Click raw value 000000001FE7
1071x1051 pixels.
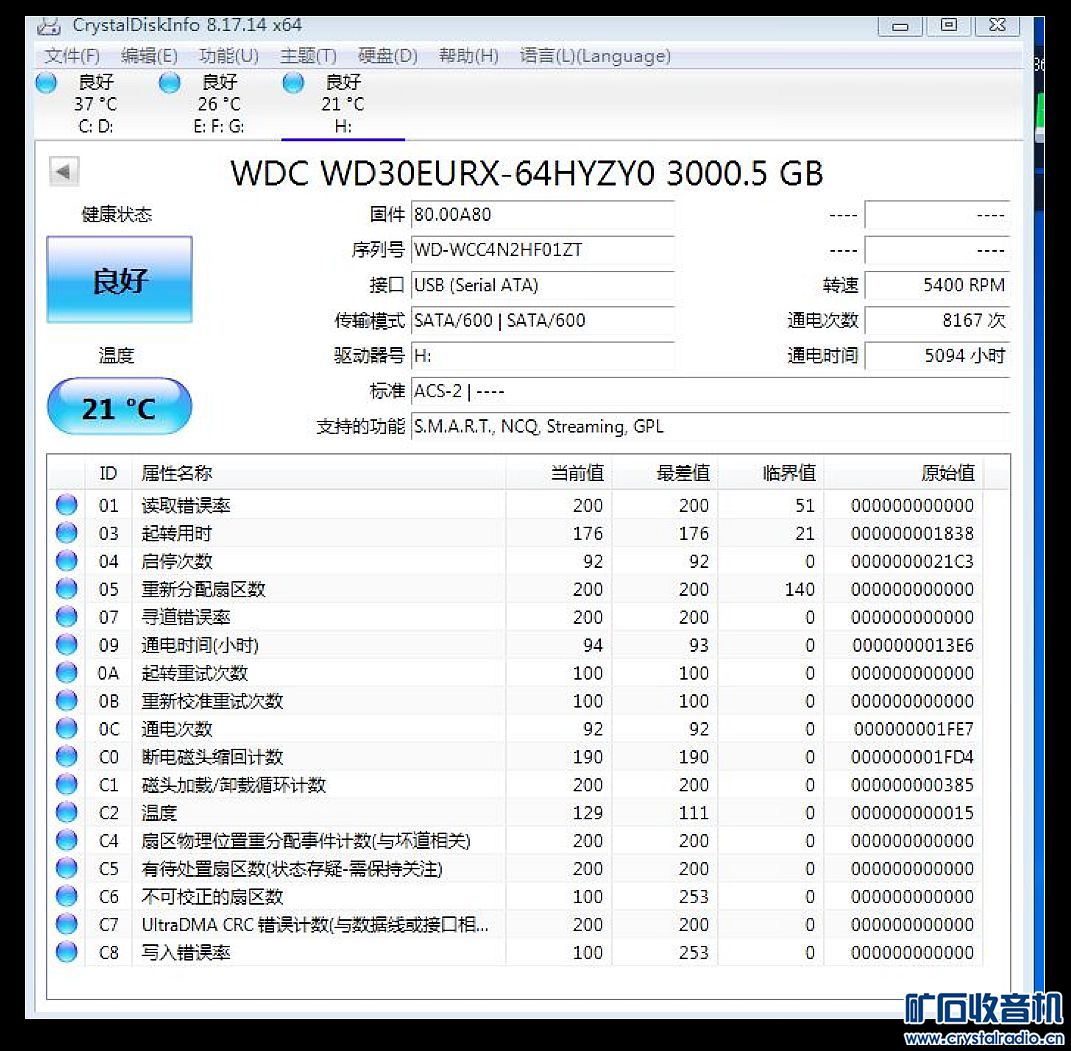[913, 729]
